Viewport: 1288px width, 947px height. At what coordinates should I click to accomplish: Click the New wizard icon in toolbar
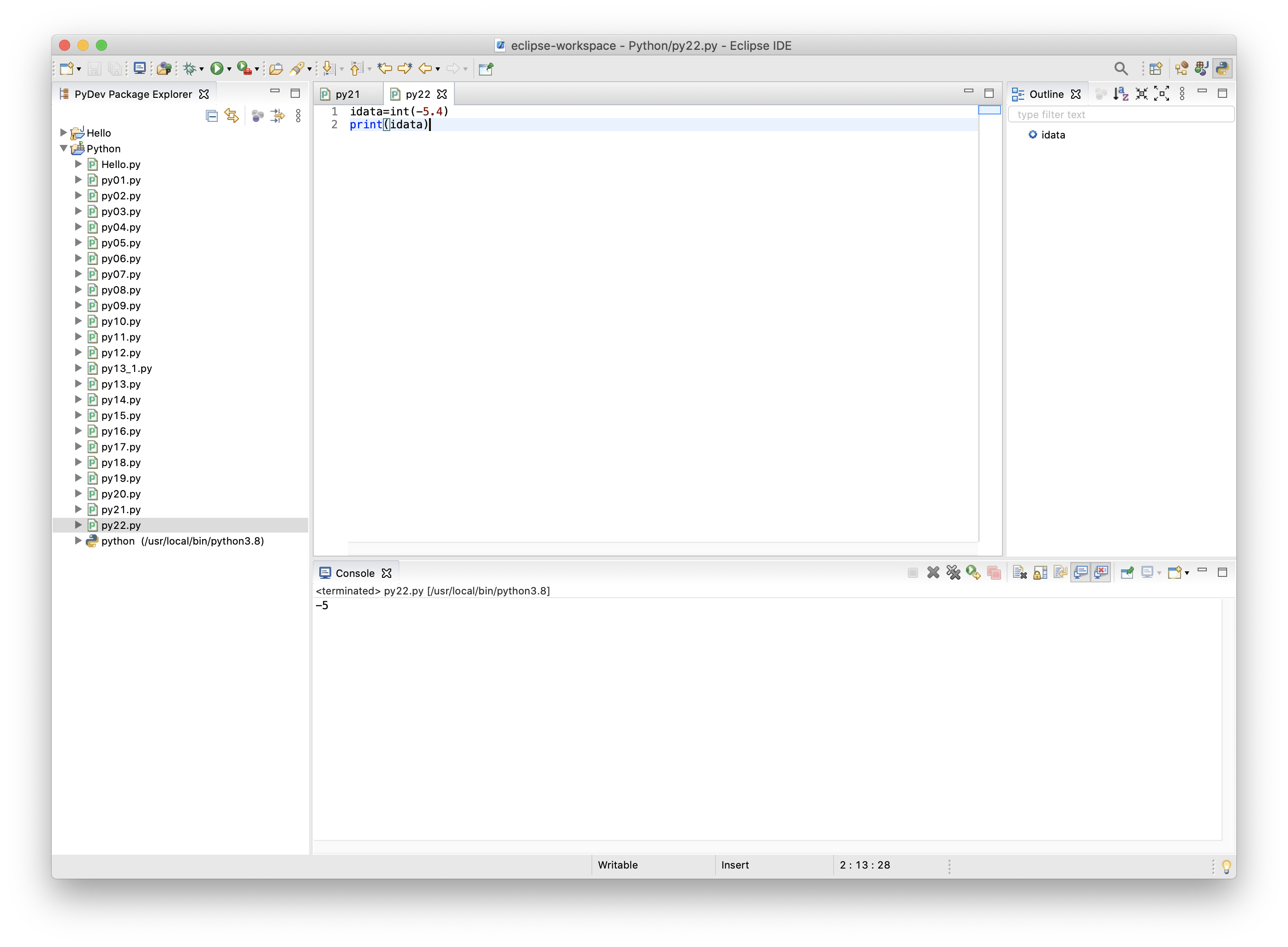(x=66, y=69)
